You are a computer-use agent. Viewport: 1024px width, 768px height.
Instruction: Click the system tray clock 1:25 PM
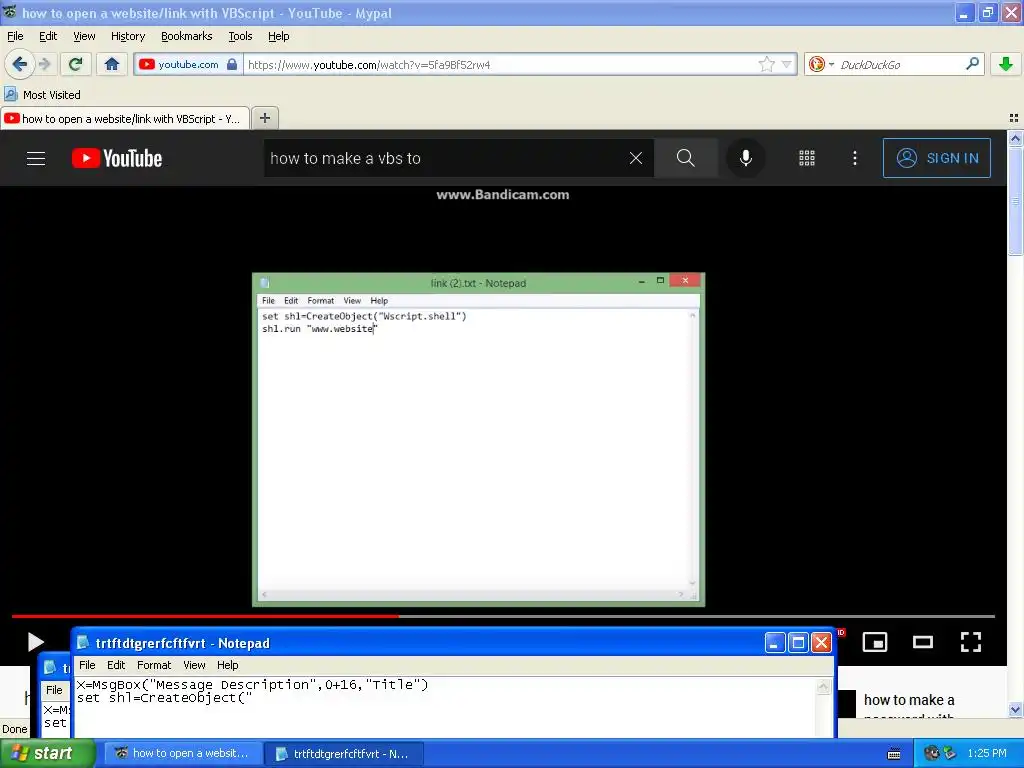[x=986, y=753]
